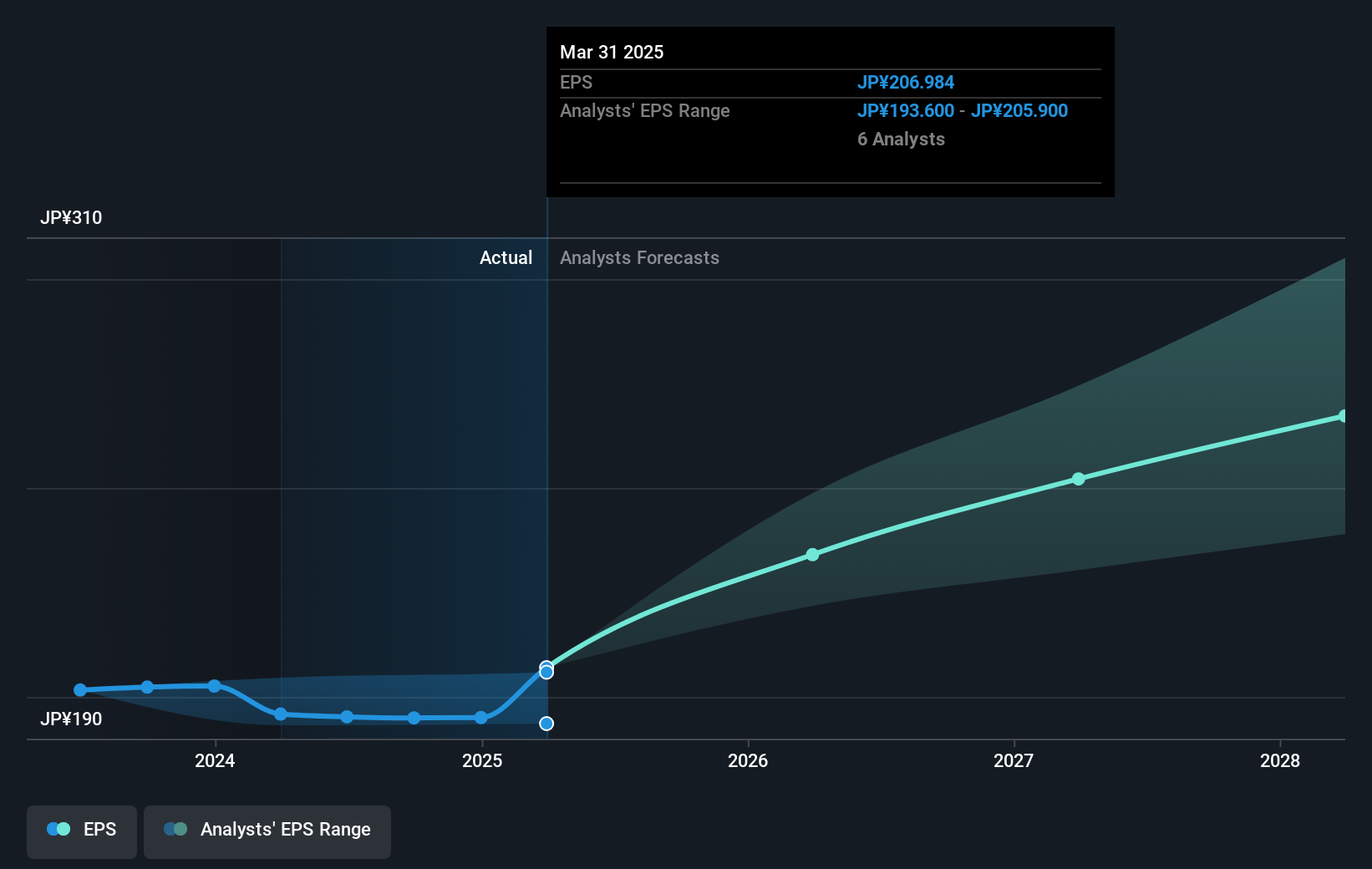Switch to the Actual section of the chart
The width and height of the screenshot is (1372, 869).
tap(506, 257)
